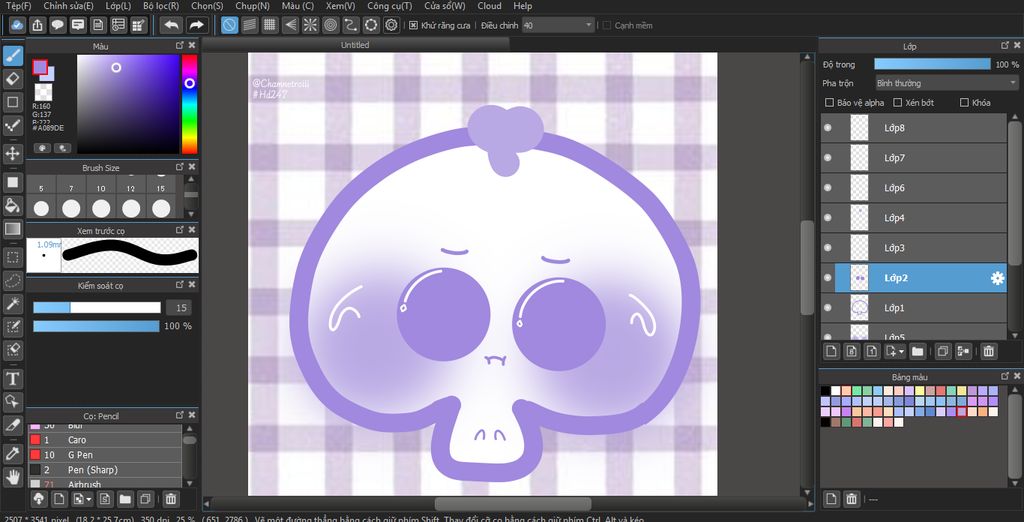Undock the Bảng màu palette panel
Viewport: 1024px width, 522px height.
click(1005, 376)
